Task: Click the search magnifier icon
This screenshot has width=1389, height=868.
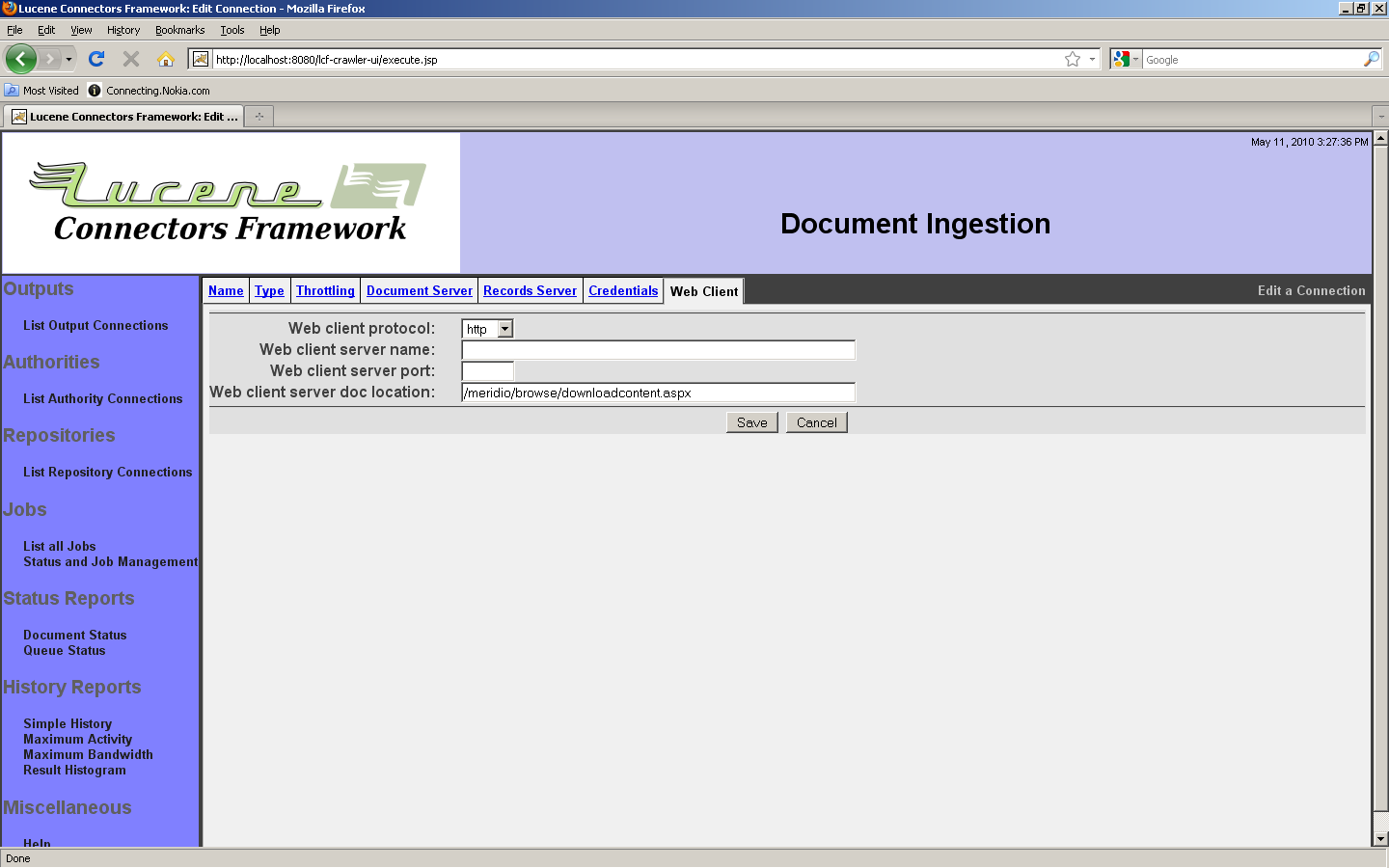Action: pos(1371,59)
